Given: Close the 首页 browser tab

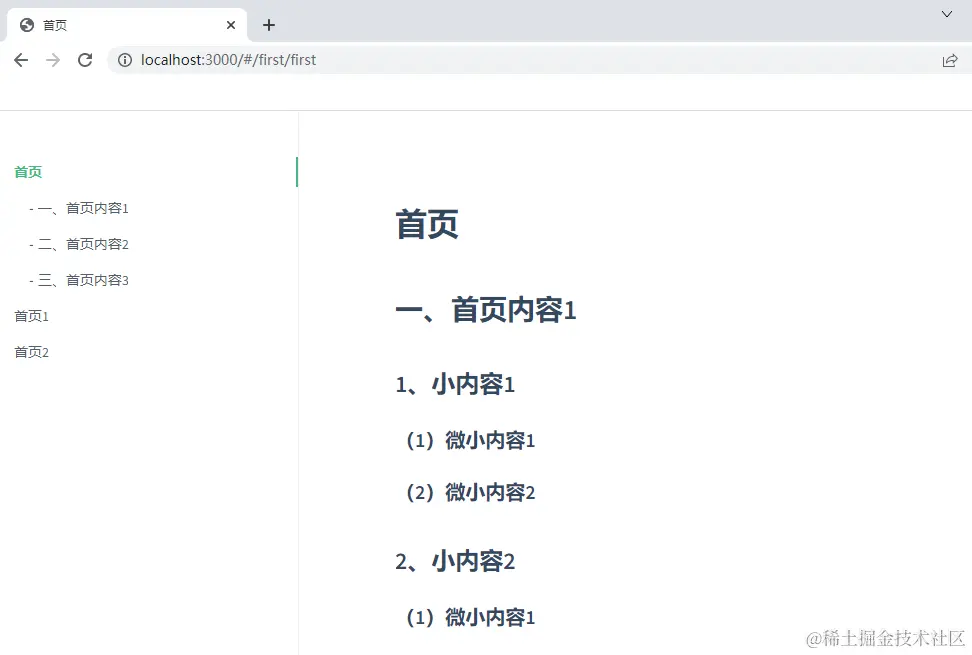Looking at the screenshot, I should pyautogui.click(x=231, y=25).
